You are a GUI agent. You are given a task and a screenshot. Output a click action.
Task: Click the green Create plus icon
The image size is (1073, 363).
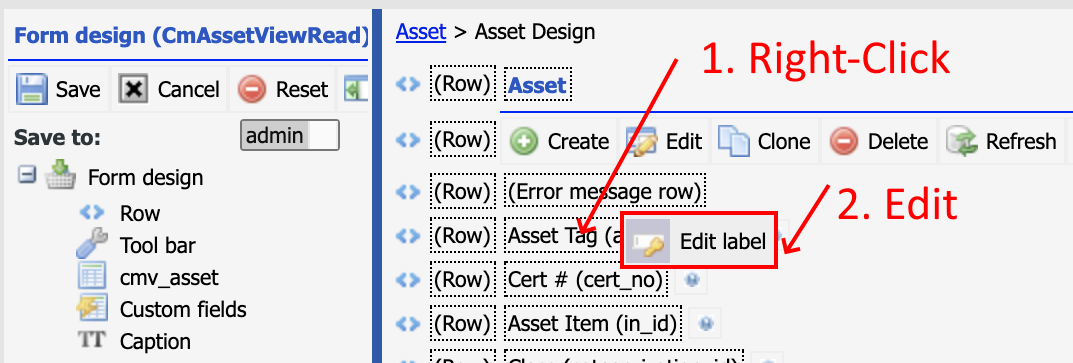(x=524, y=141)
